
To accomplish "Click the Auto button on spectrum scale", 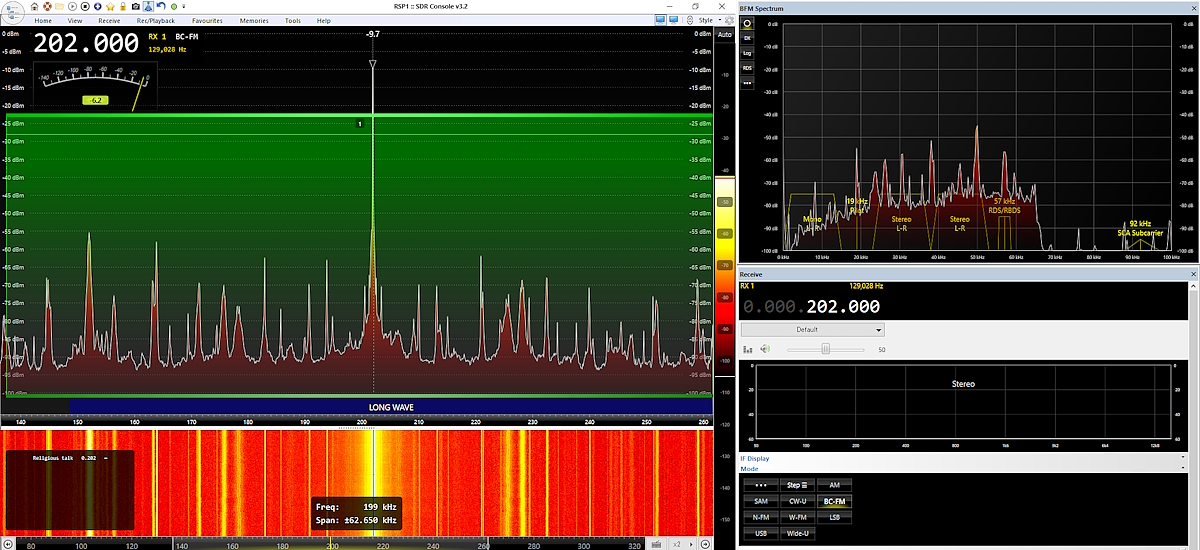I will pos(725,34).
